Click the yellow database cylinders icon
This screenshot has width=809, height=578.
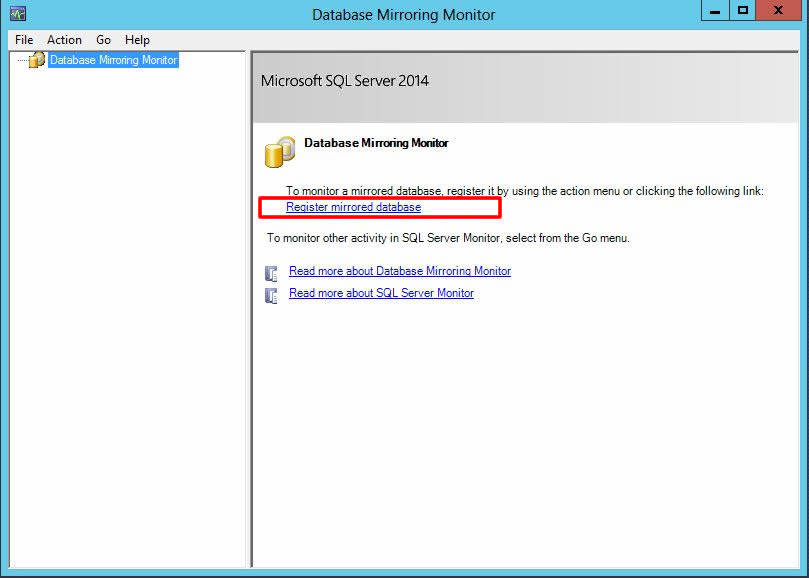point(279,151)
